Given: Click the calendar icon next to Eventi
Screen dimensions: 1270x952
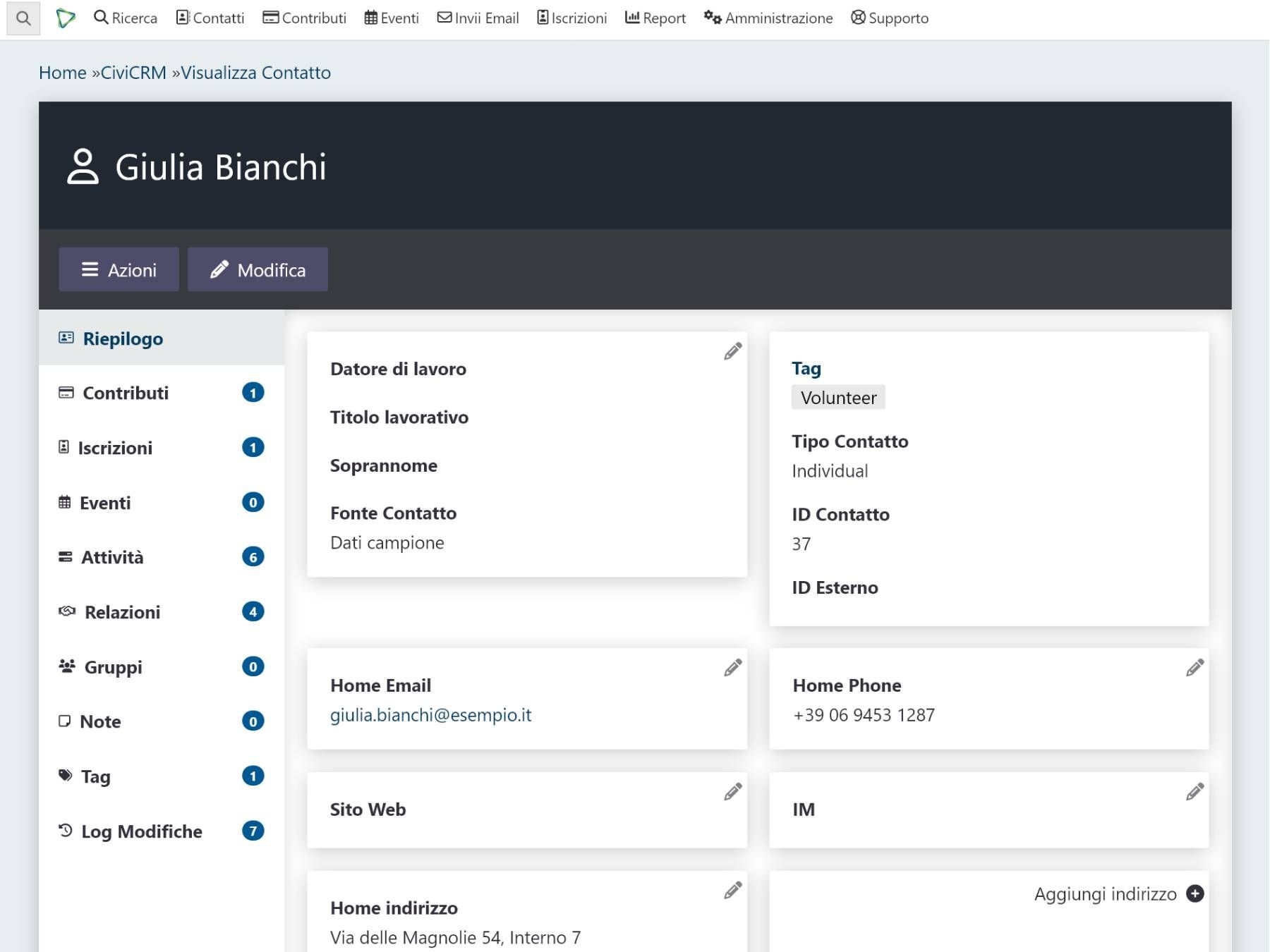Looking at the screenshot, I should pos(370,17).
